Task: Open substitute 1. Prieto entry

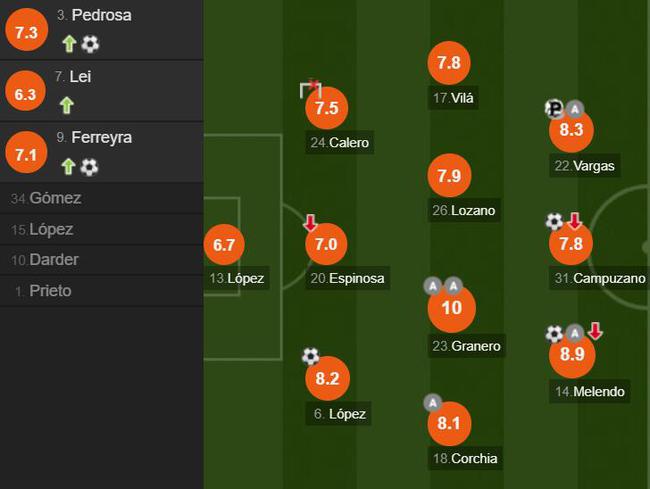Action: point(102,291)
